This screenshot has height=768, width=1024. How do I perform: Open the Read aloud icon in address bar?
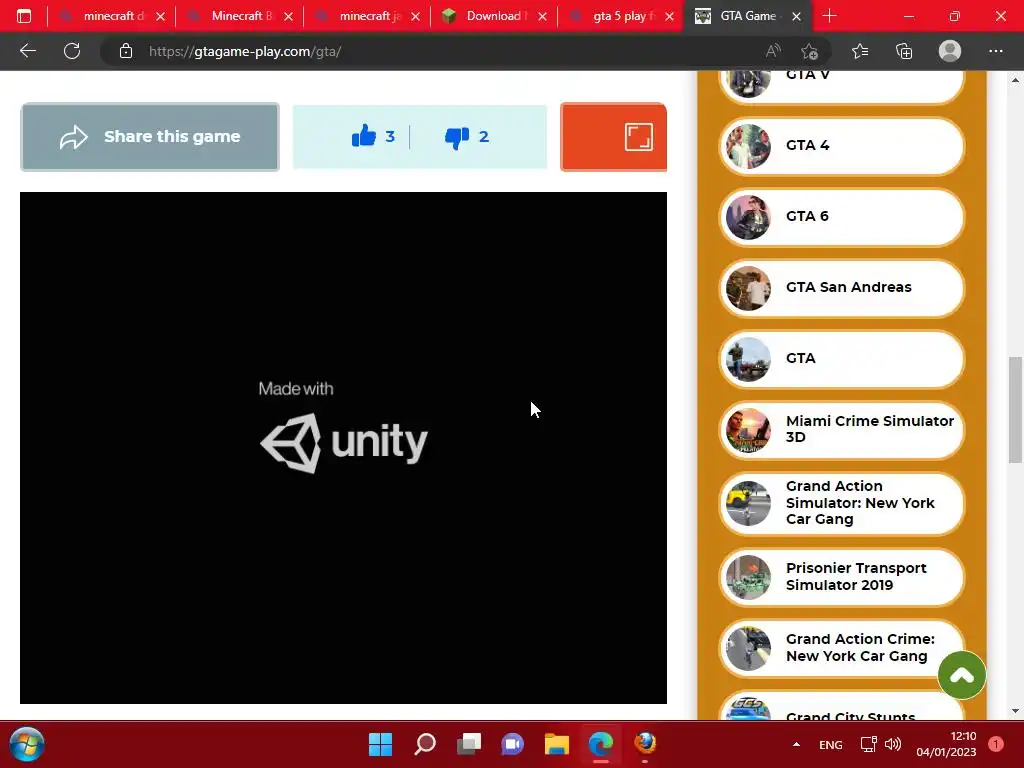(773, 51)
